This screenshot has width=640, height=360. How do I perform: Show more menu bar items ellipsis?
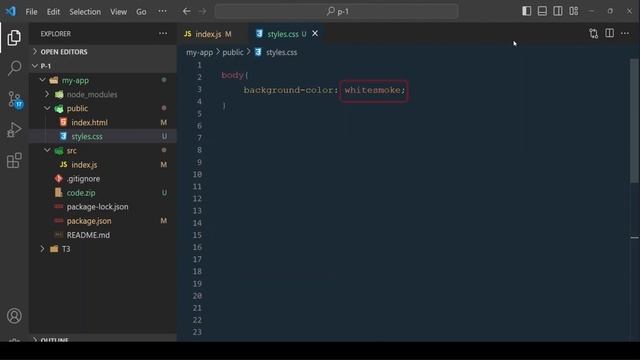(162, 11)
